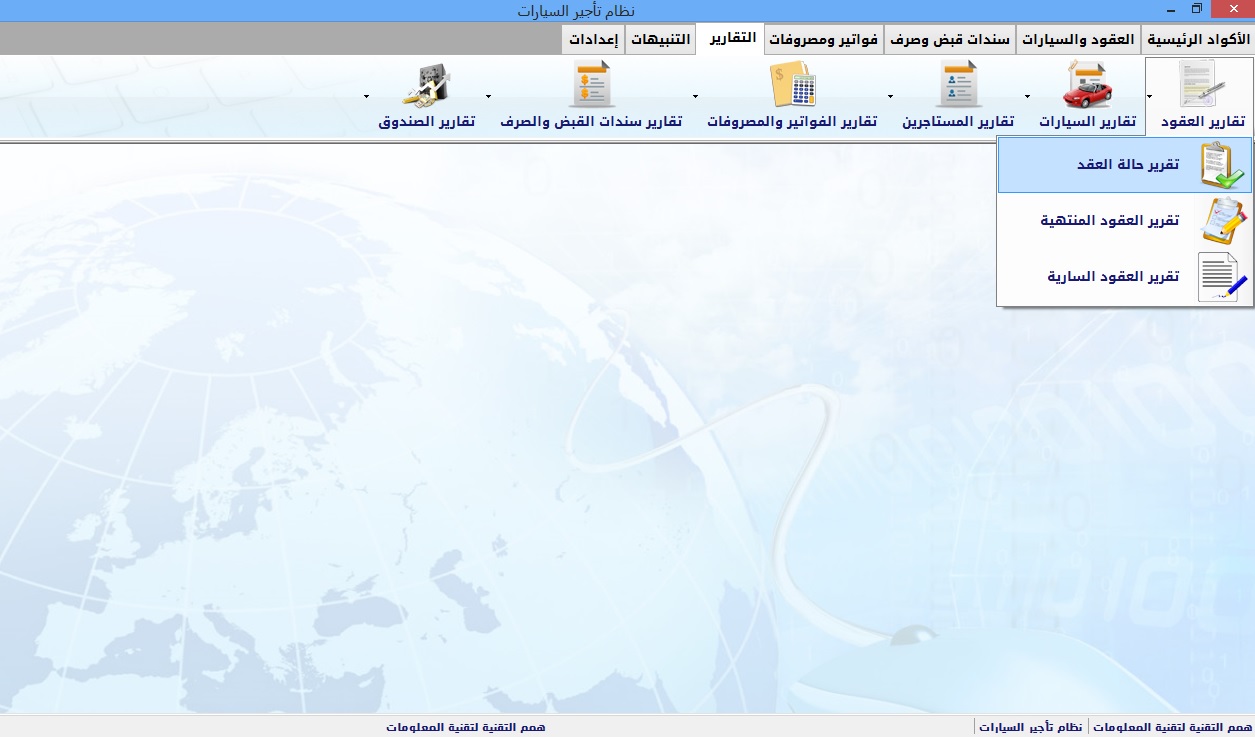
Task: Click the تقارير الفواتير والمصروفات label
Action: [x=792, y=122]
